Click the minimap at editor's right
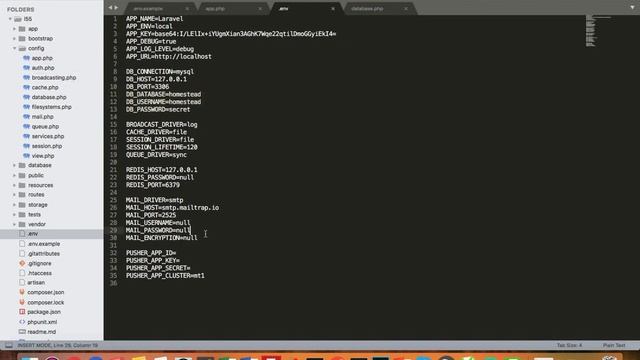Image resolution: width=640 pixels, height=360 pixels. 598,31
